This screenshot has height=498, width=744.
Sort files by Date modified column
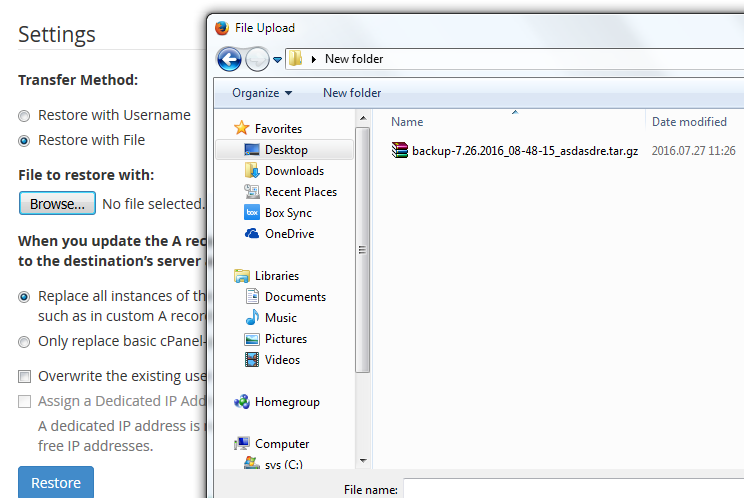689,122
